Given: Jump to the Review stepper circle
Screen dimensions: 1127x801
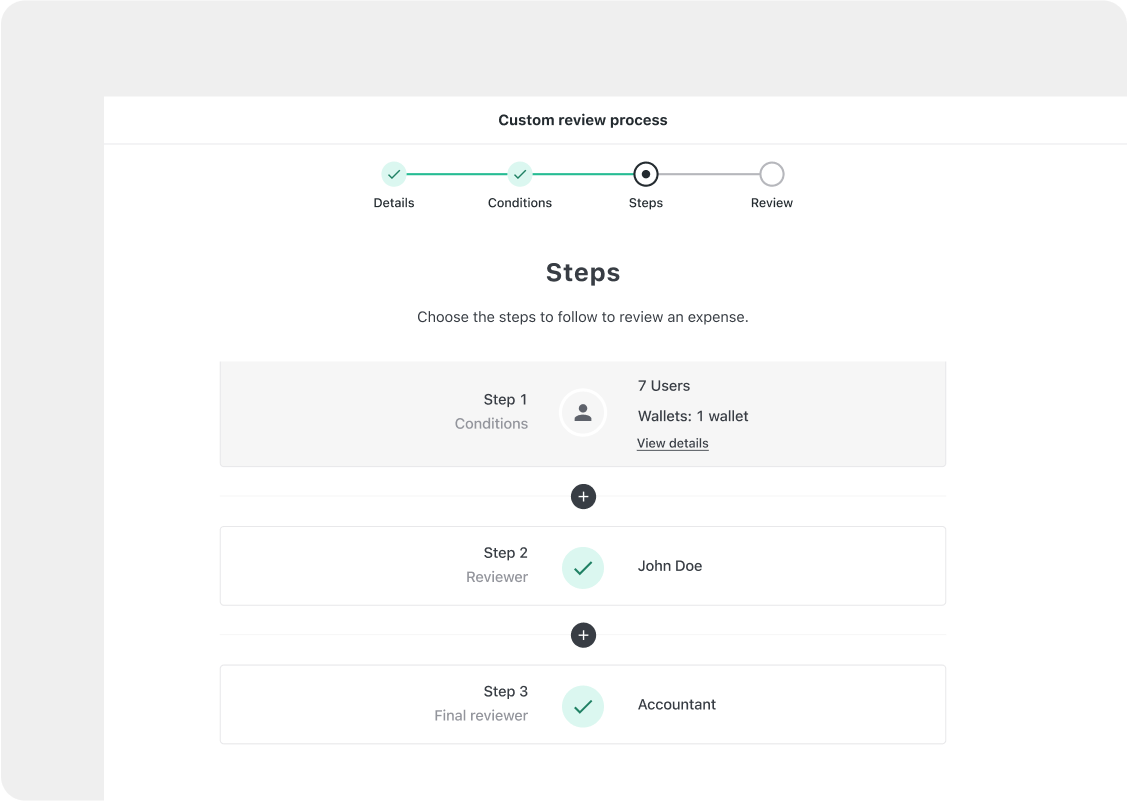Looking at the screenshot, I should (772, 174).
